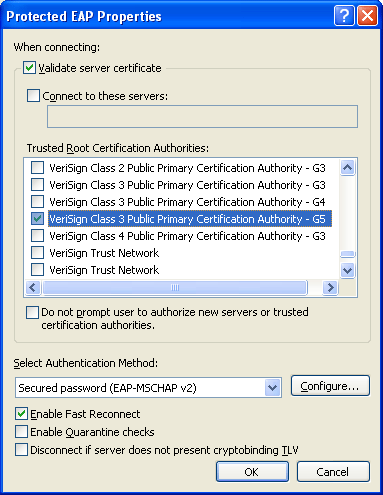Check VeriSign Class 3 Authority G3 box
The image size is (383, 495).
[37, 185]
